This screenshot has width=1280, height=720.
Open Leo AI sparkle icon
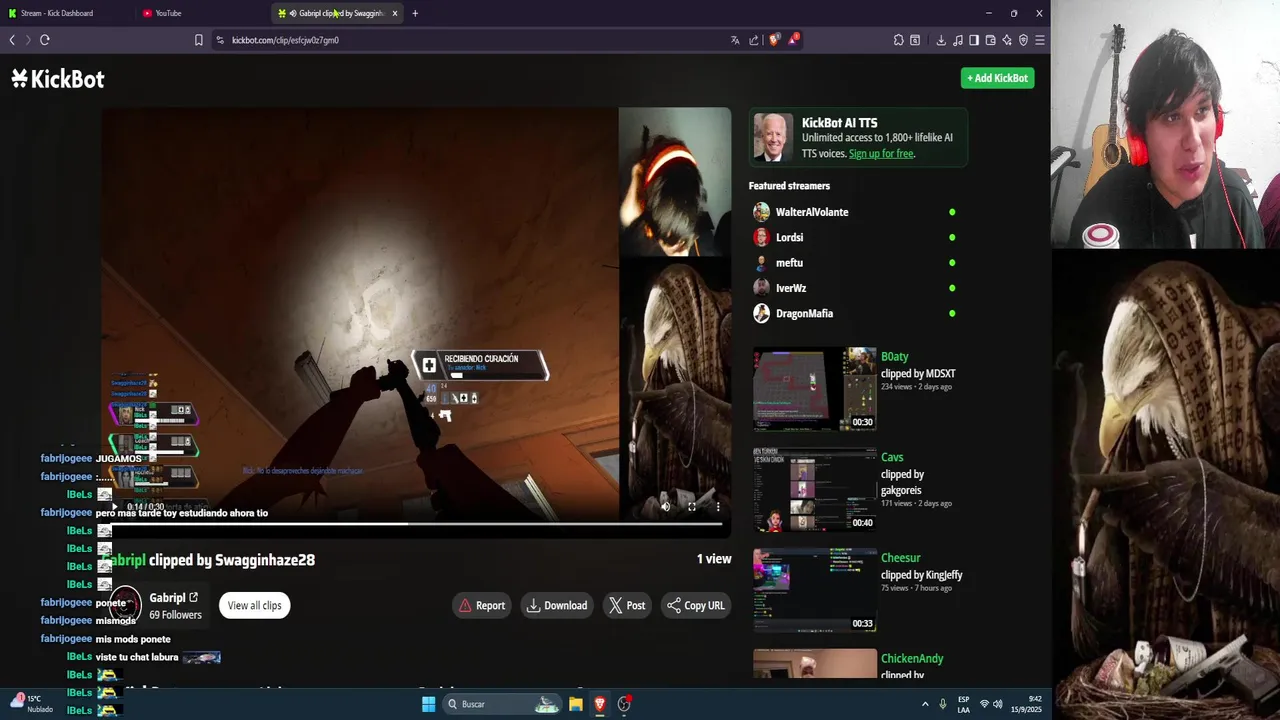[x=1007, y=40]
